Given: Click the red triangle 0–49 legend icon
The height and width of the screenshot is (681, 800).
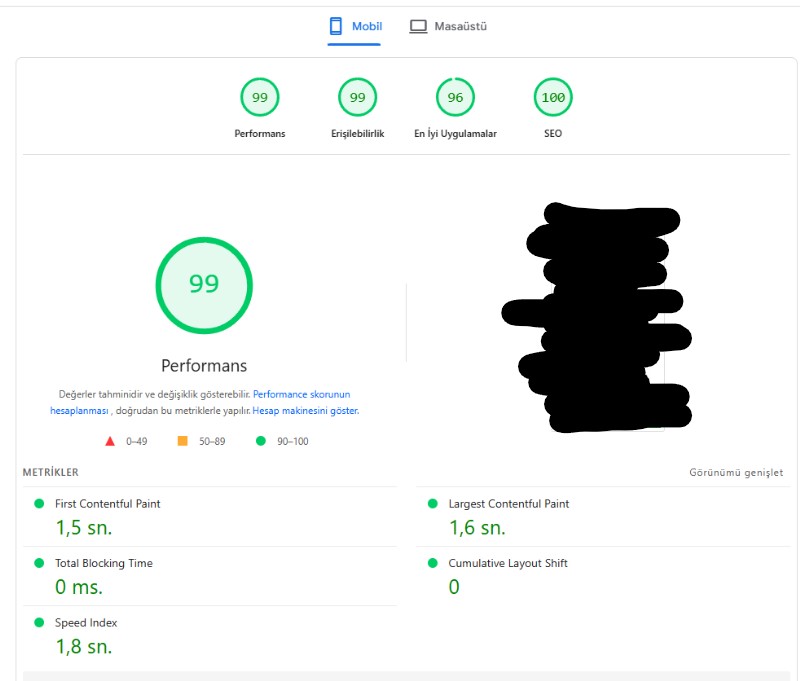Looking at the screenshot, I should coord(110,441).
